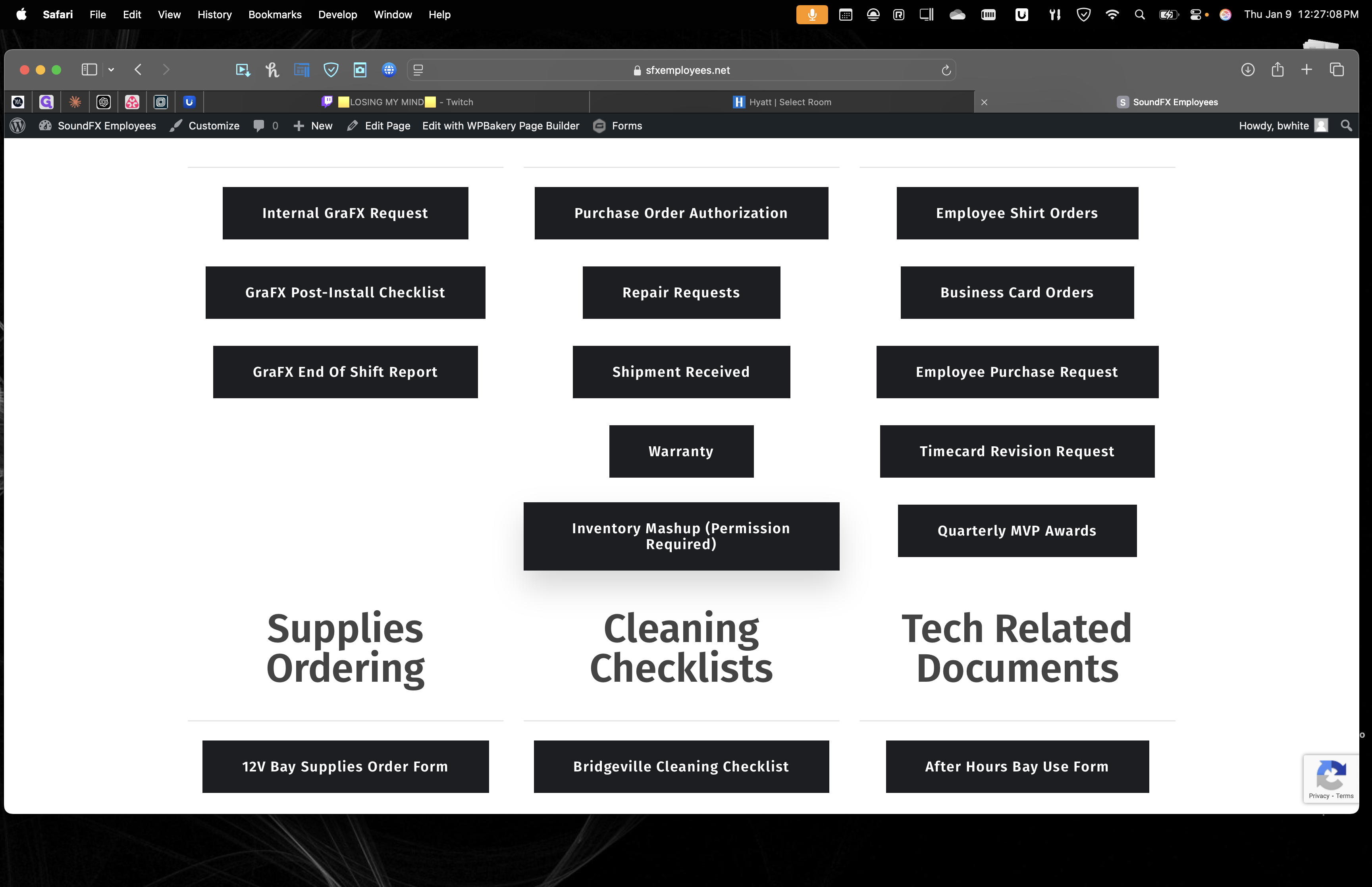Select the purple G pinned tab
Viewport: 1372px width, 887px height.
click(x=46, y=102)
